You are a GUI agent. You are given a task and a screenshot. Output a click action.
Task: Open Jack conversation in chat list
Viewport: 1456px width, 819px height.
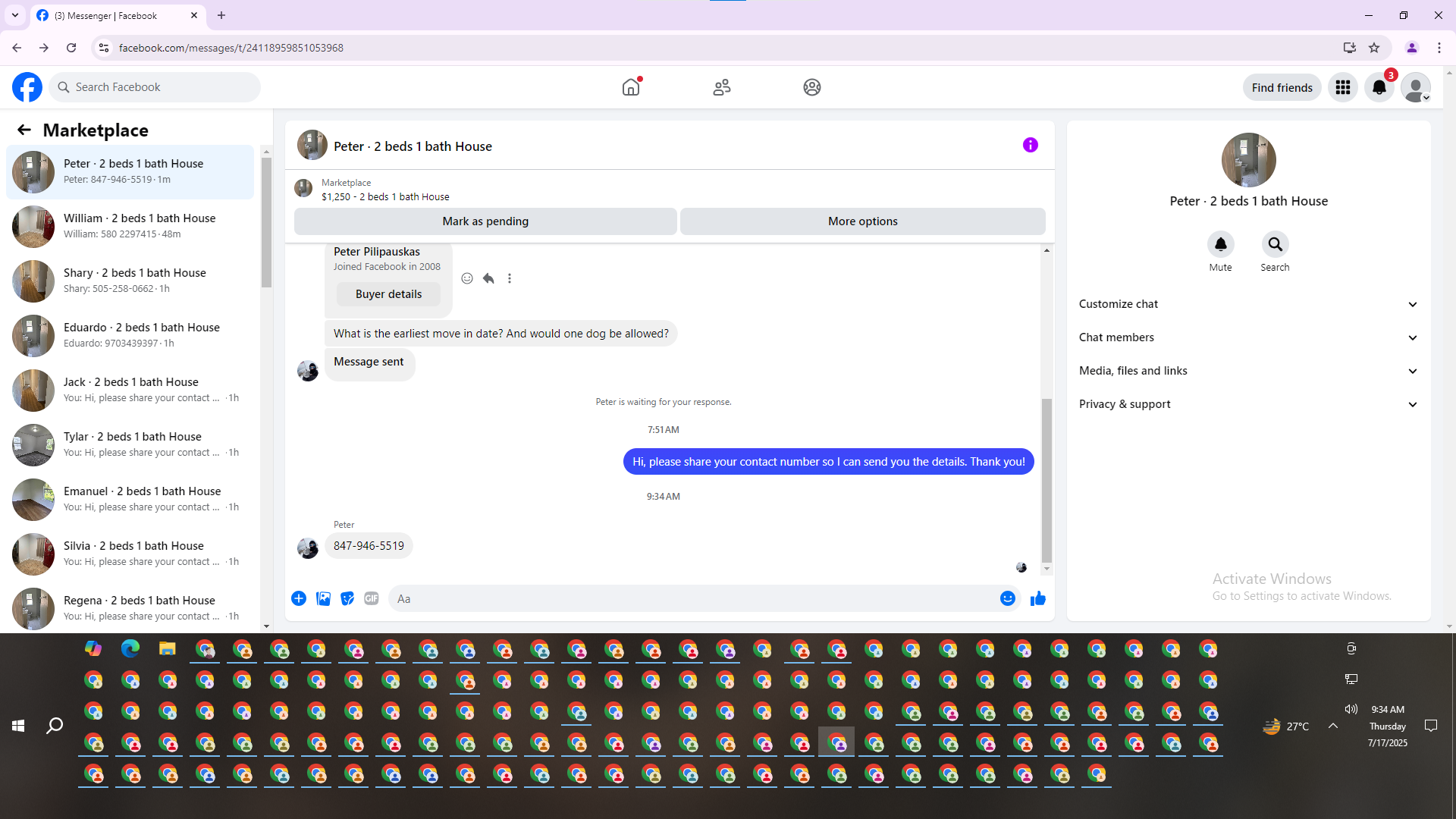(130, 391)
